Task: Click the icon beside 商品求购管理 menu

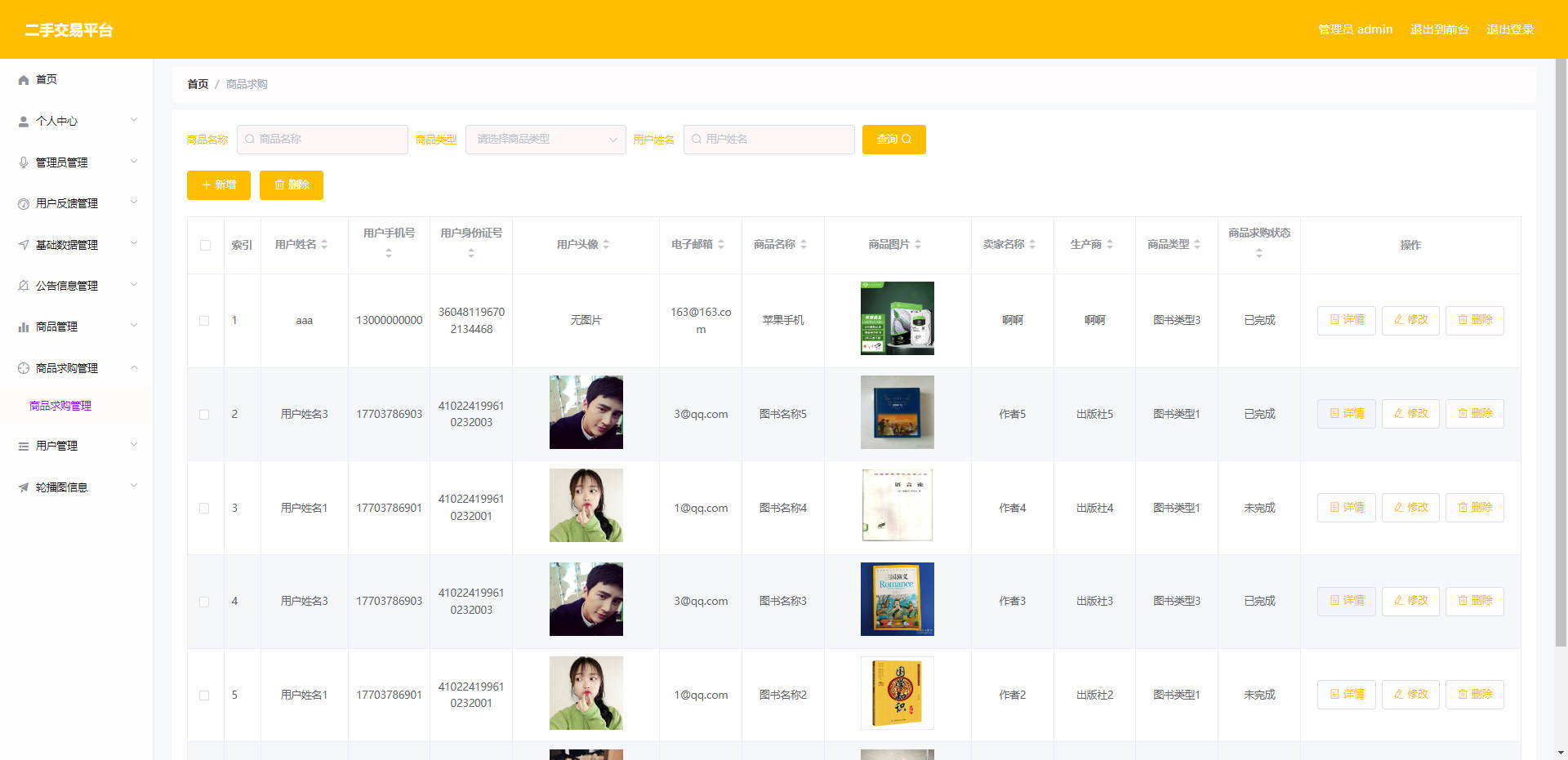Action: pos(24,368)
